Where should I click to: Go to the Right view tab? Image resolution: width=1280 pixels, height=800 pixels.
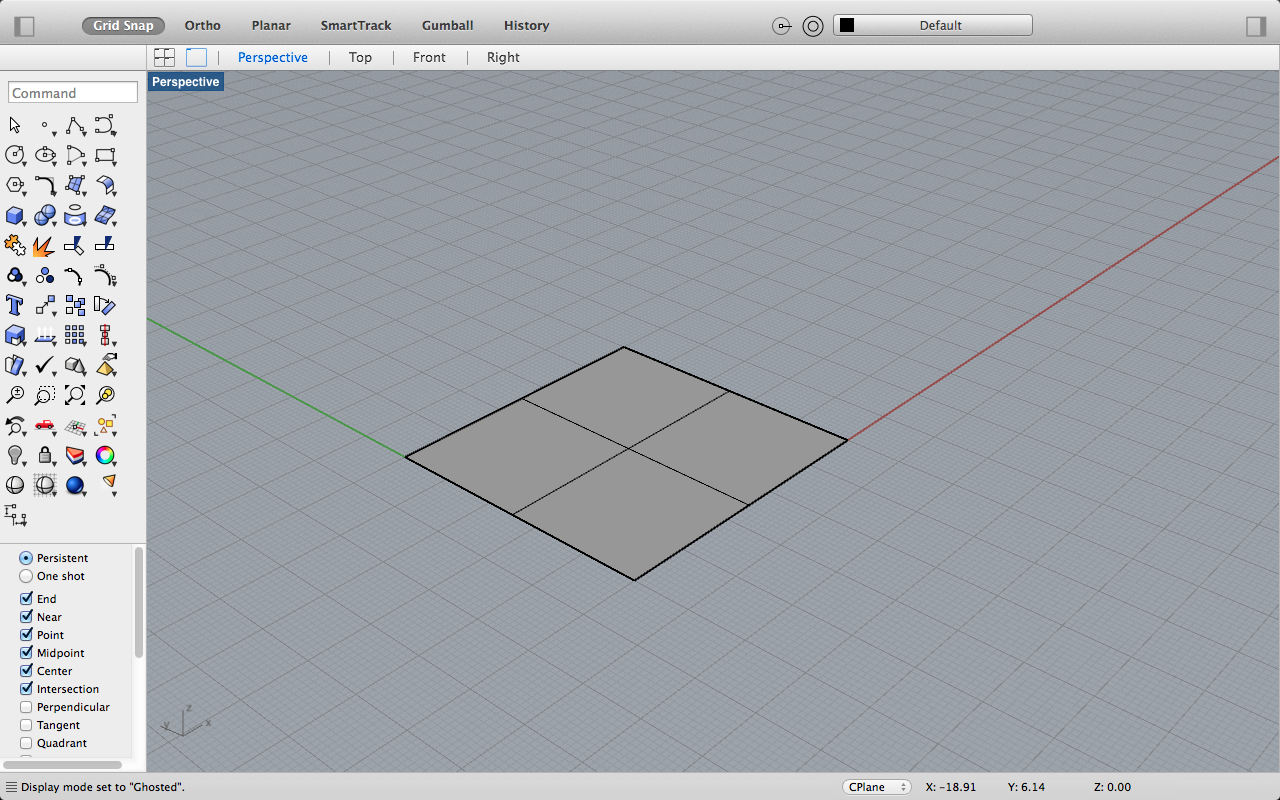click(503, 58)
